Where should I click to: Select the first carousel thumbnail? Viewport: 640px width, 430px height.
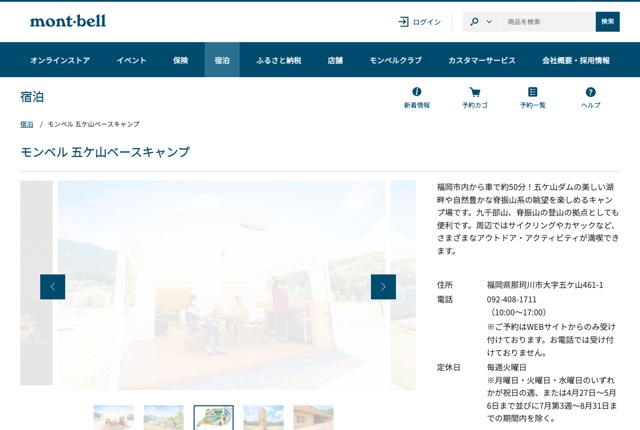click(x=113, y=417)
